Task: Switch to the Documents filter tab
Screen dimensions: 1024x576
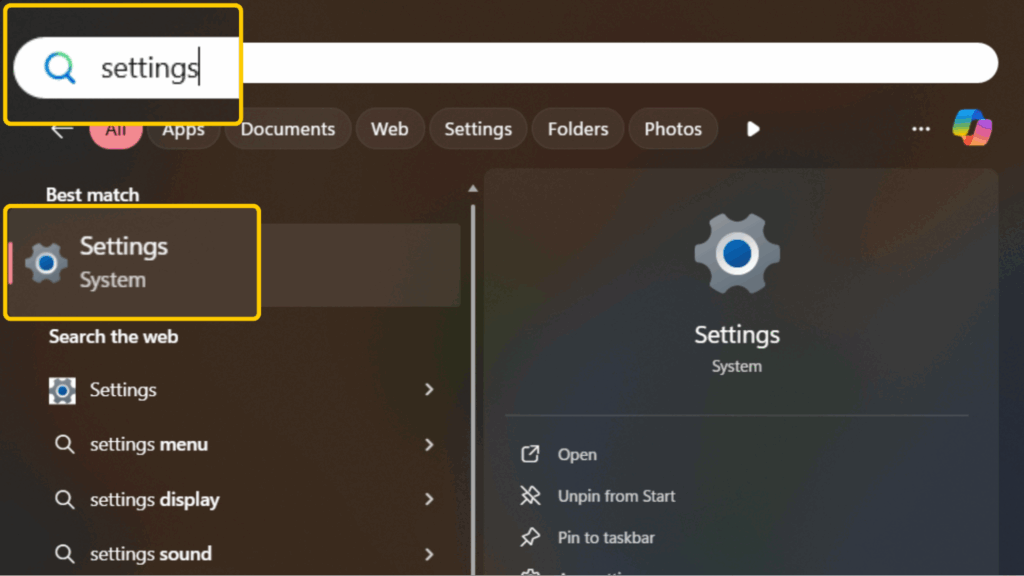Action: tap(288, 129)
